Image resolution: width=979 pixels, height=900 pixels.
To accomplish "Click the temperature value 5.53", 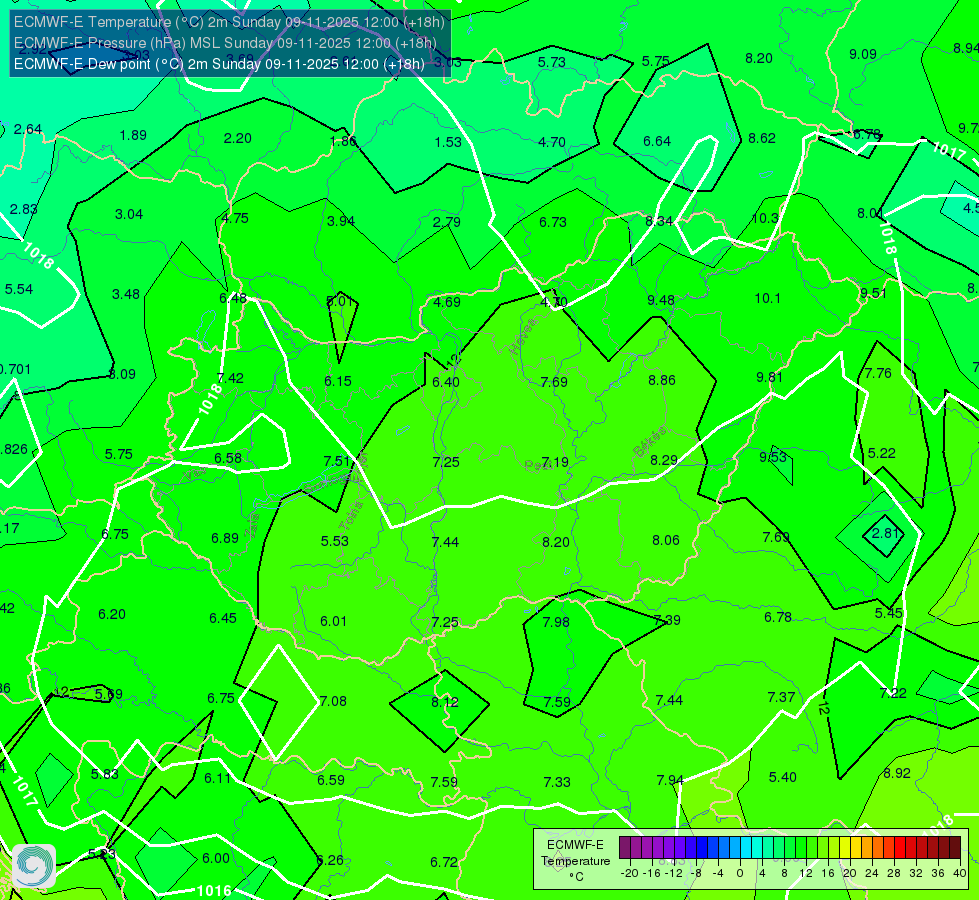I will tap(335, 541).
